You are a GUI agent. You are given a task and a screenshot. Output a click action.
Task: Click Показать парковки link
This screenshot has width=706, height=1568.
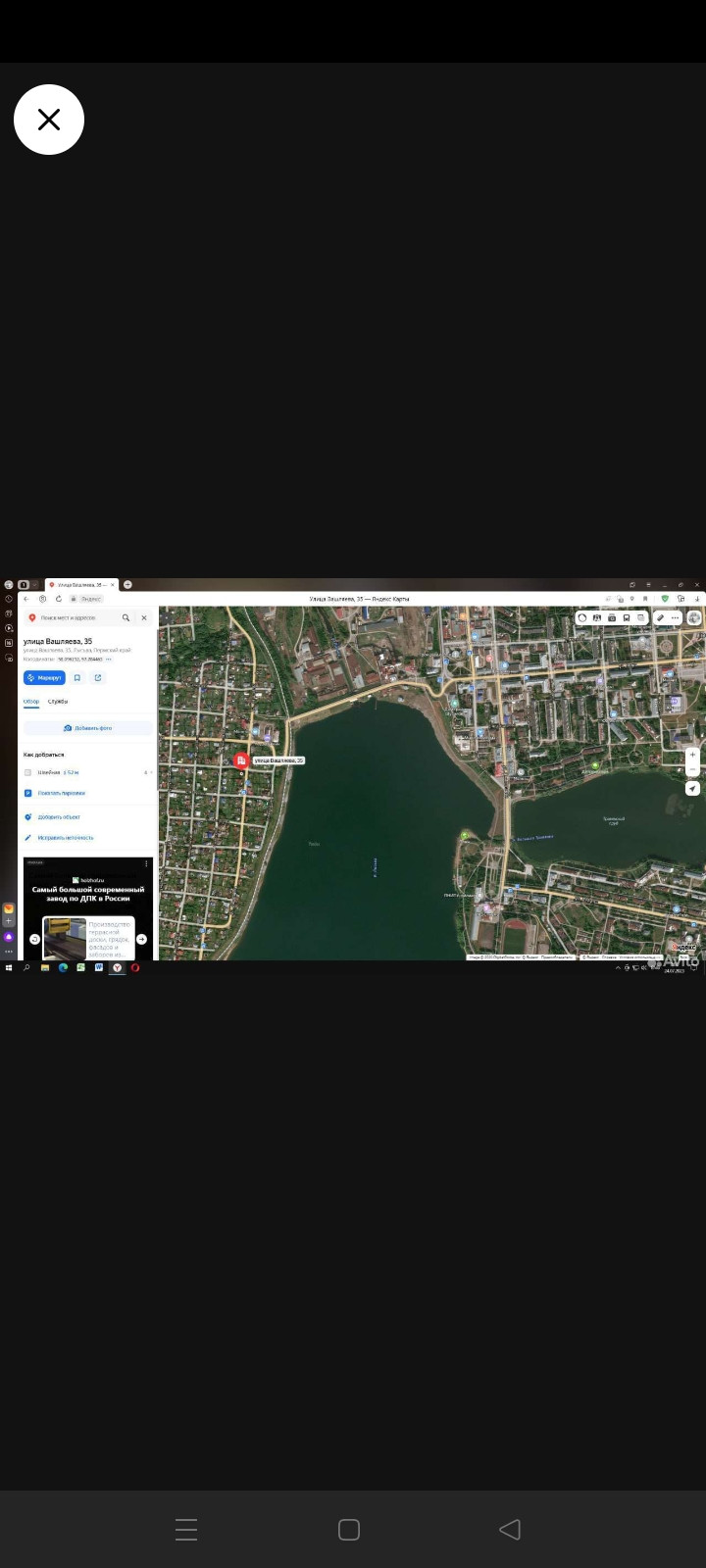pos(61,793)
